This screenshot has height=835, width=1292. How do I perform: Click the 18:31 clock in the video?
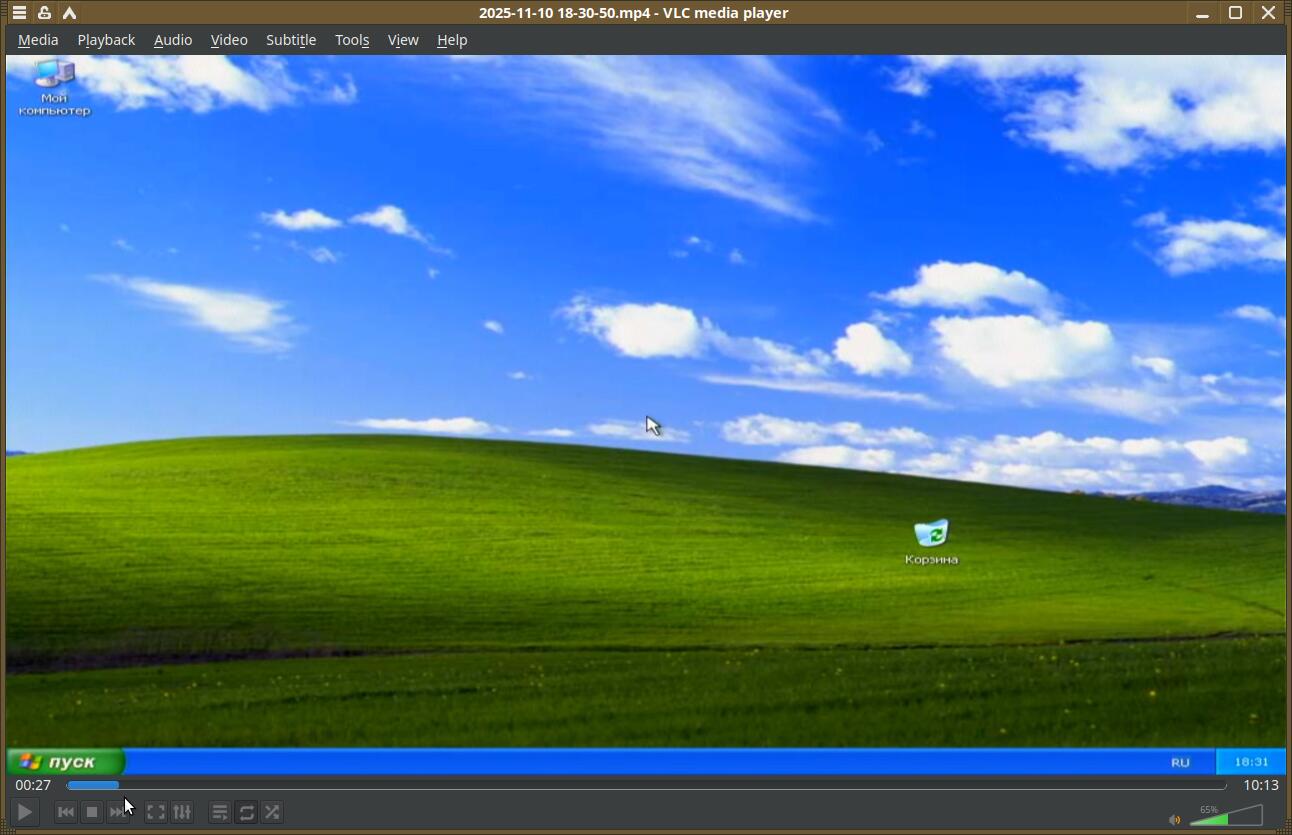(x=1251, y=762)
